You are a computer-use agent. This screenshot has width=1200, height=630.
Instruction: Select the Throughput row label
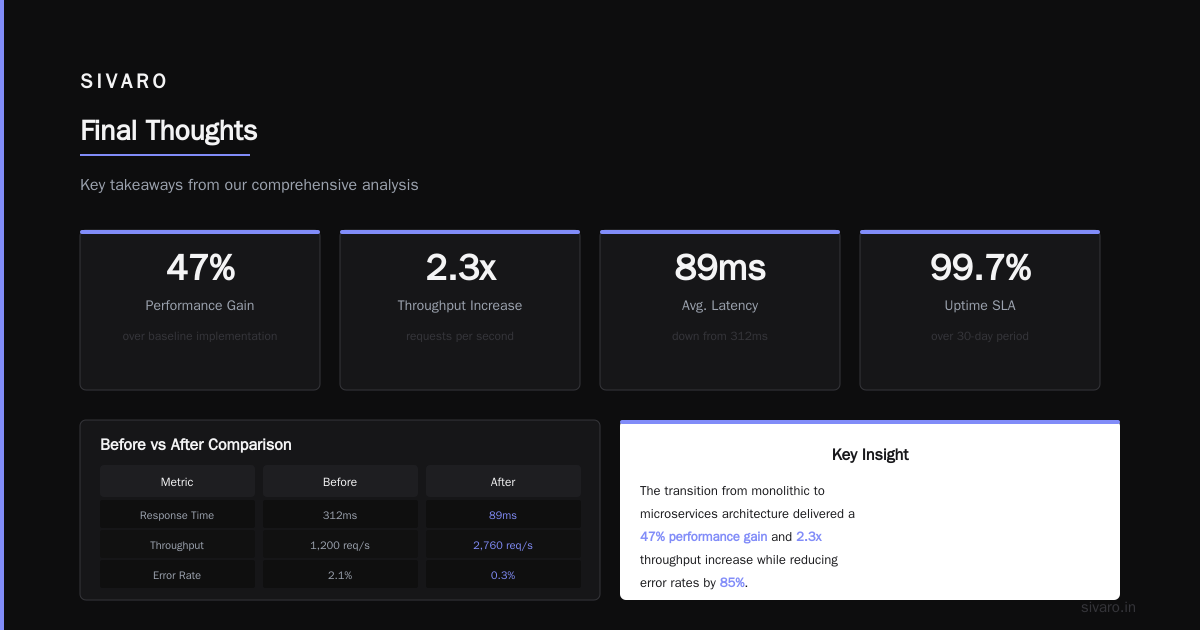[x=177, y=545]
